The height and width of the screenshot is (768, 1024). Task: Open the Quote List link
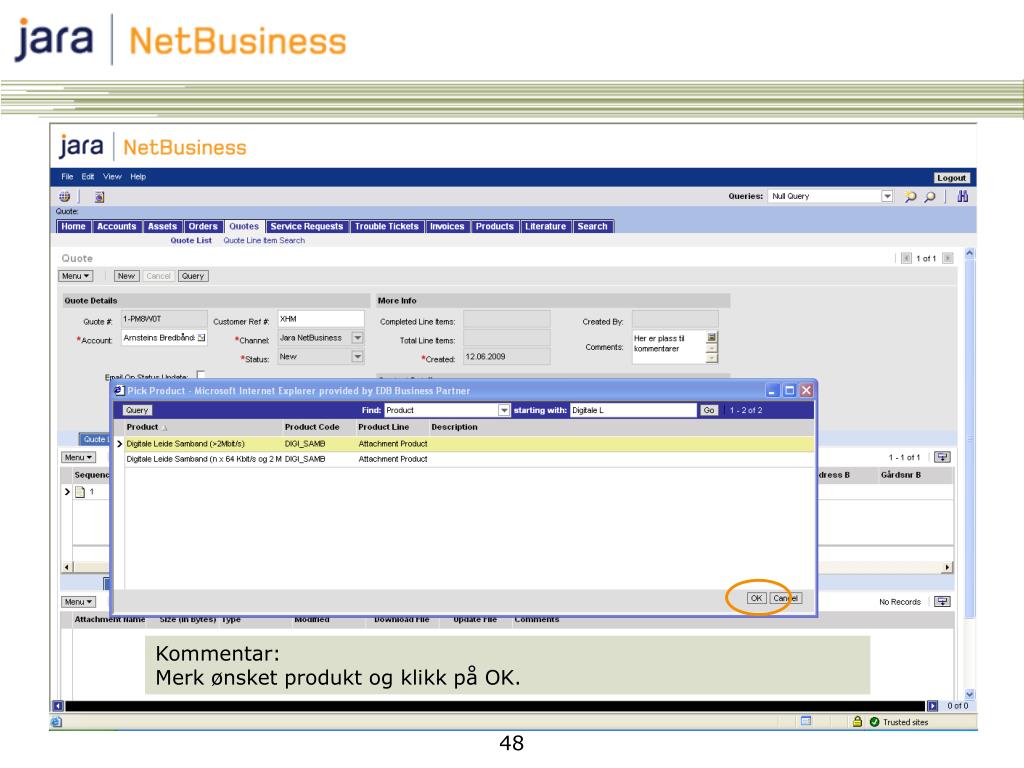click(191, 240)
